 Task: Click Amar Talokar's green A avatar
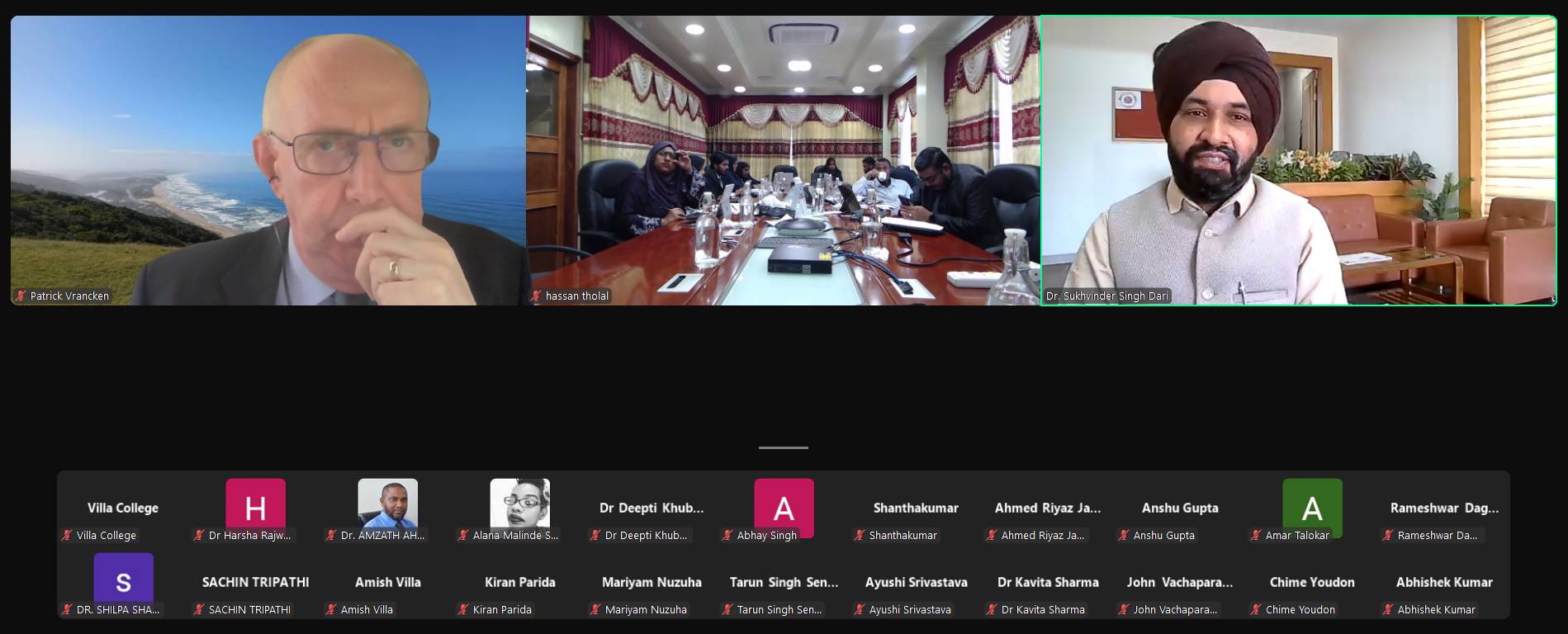pyautogui.click(x=1313, y=508)
